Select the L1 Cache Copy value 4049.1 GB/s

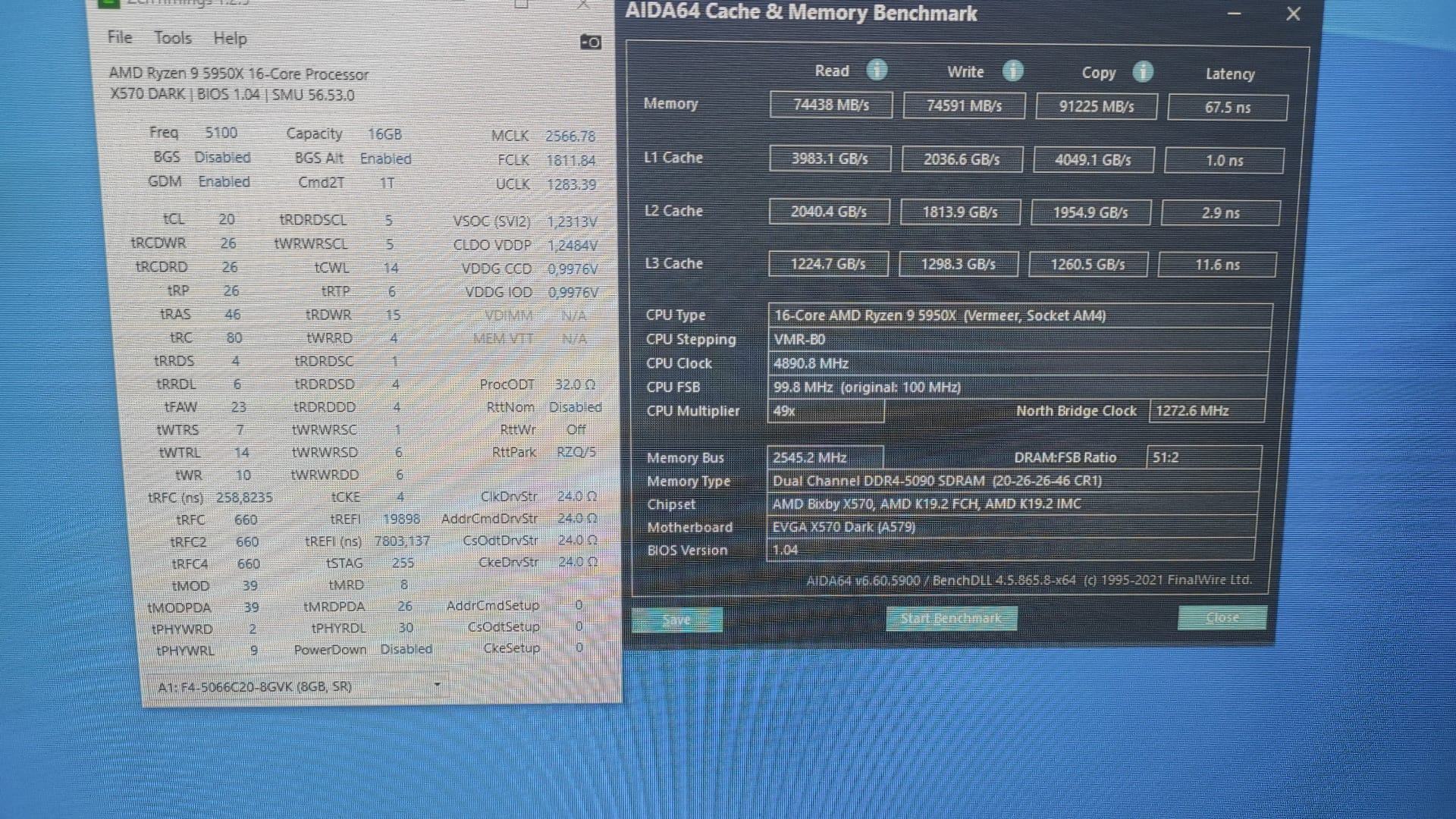pos(1093,160)
